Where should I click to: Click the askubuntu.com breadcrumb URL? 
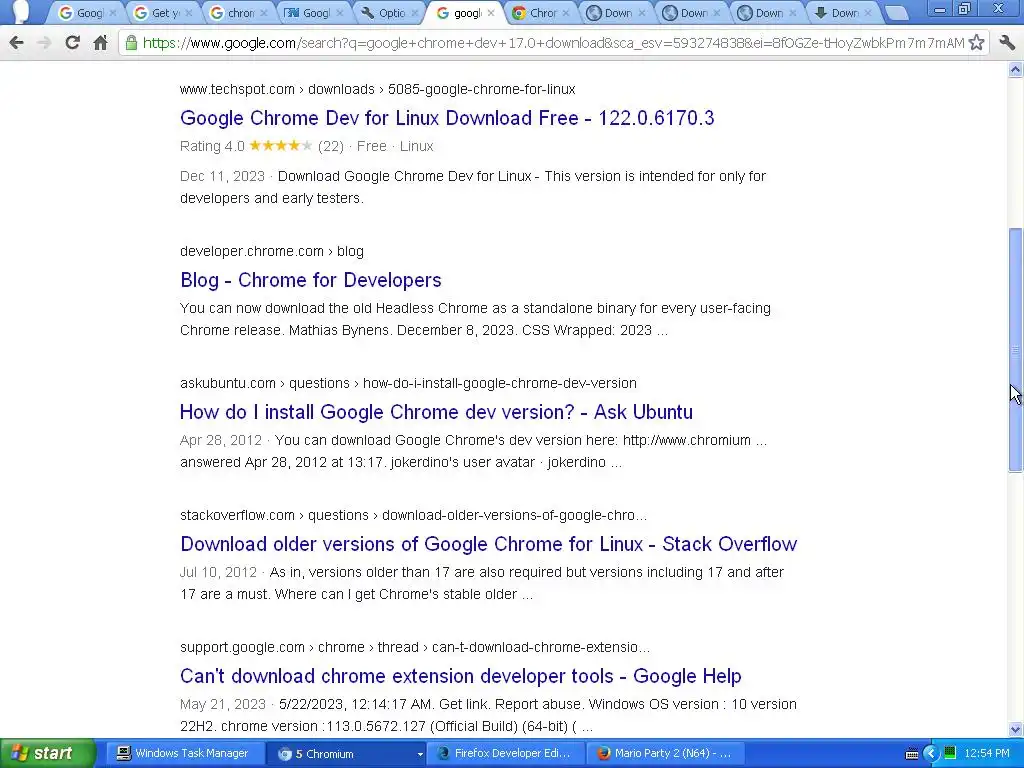(408, 383)
